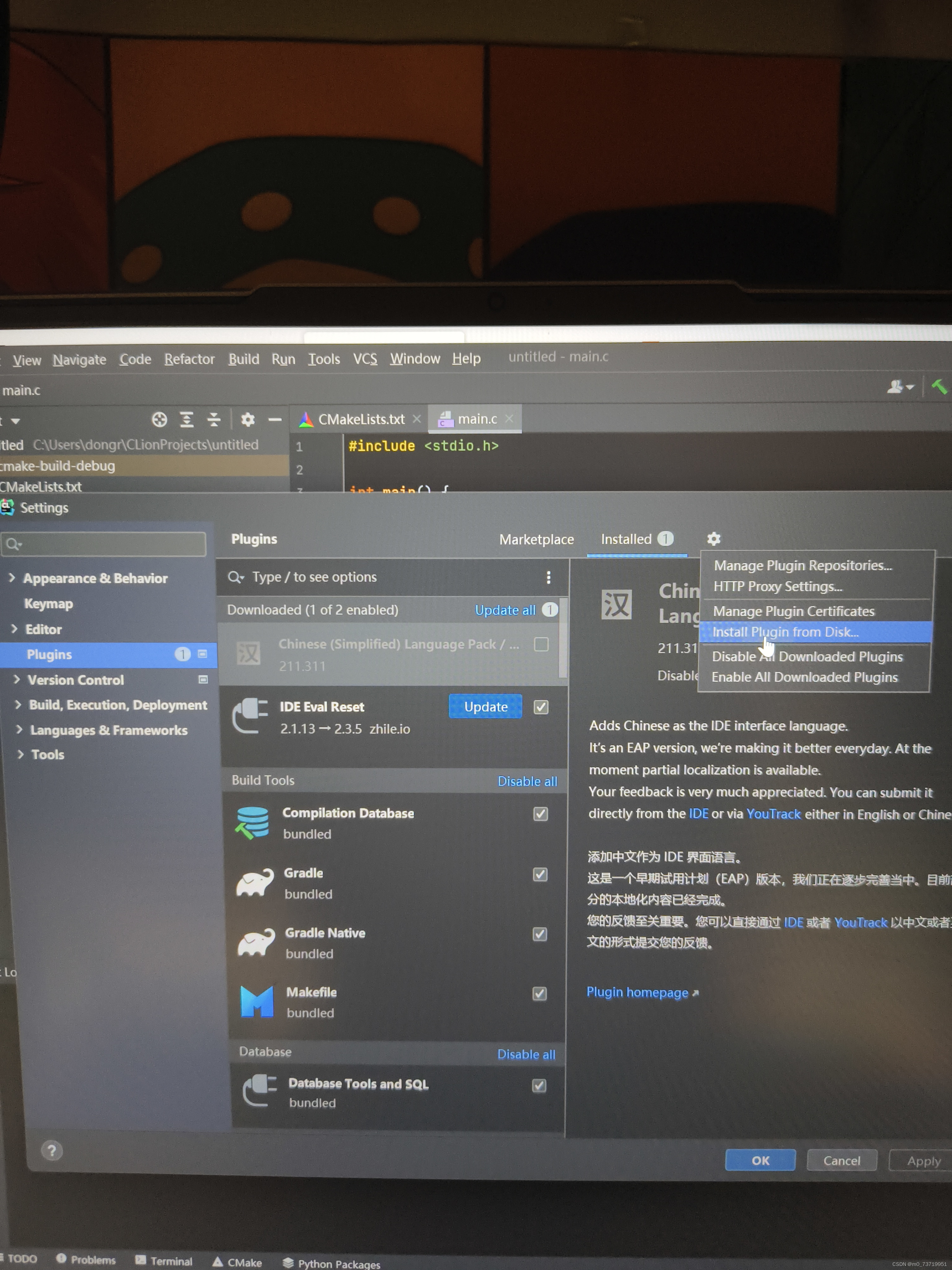Click the Update button for IDE Eval Reset
The height and width of the screenshot is (1270, 952).
tap(486, 706)
